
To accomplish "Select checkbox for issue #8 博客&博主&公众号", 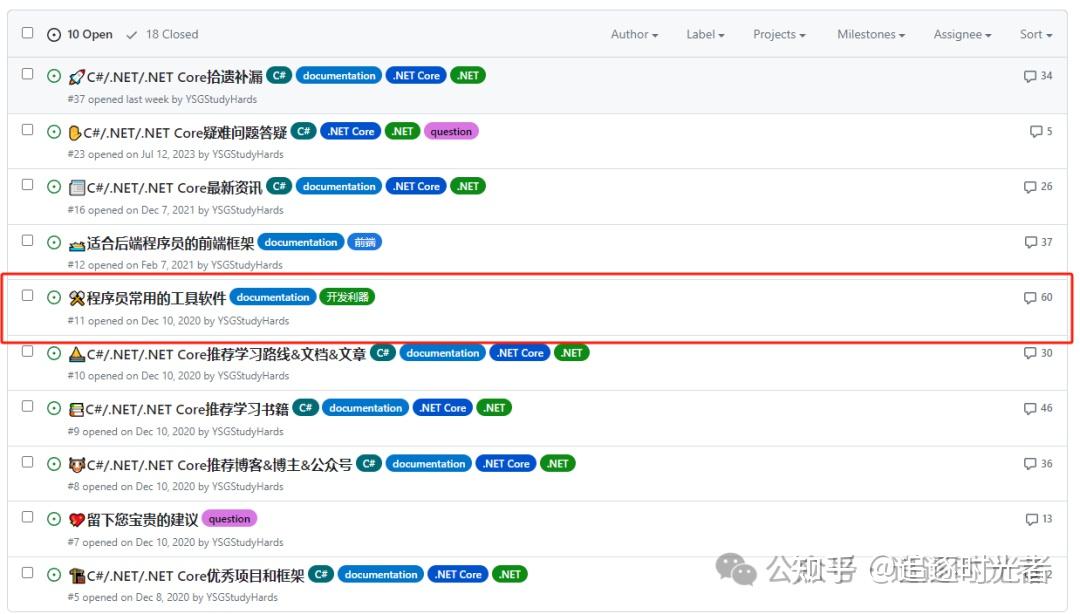I will click(28, 462).
